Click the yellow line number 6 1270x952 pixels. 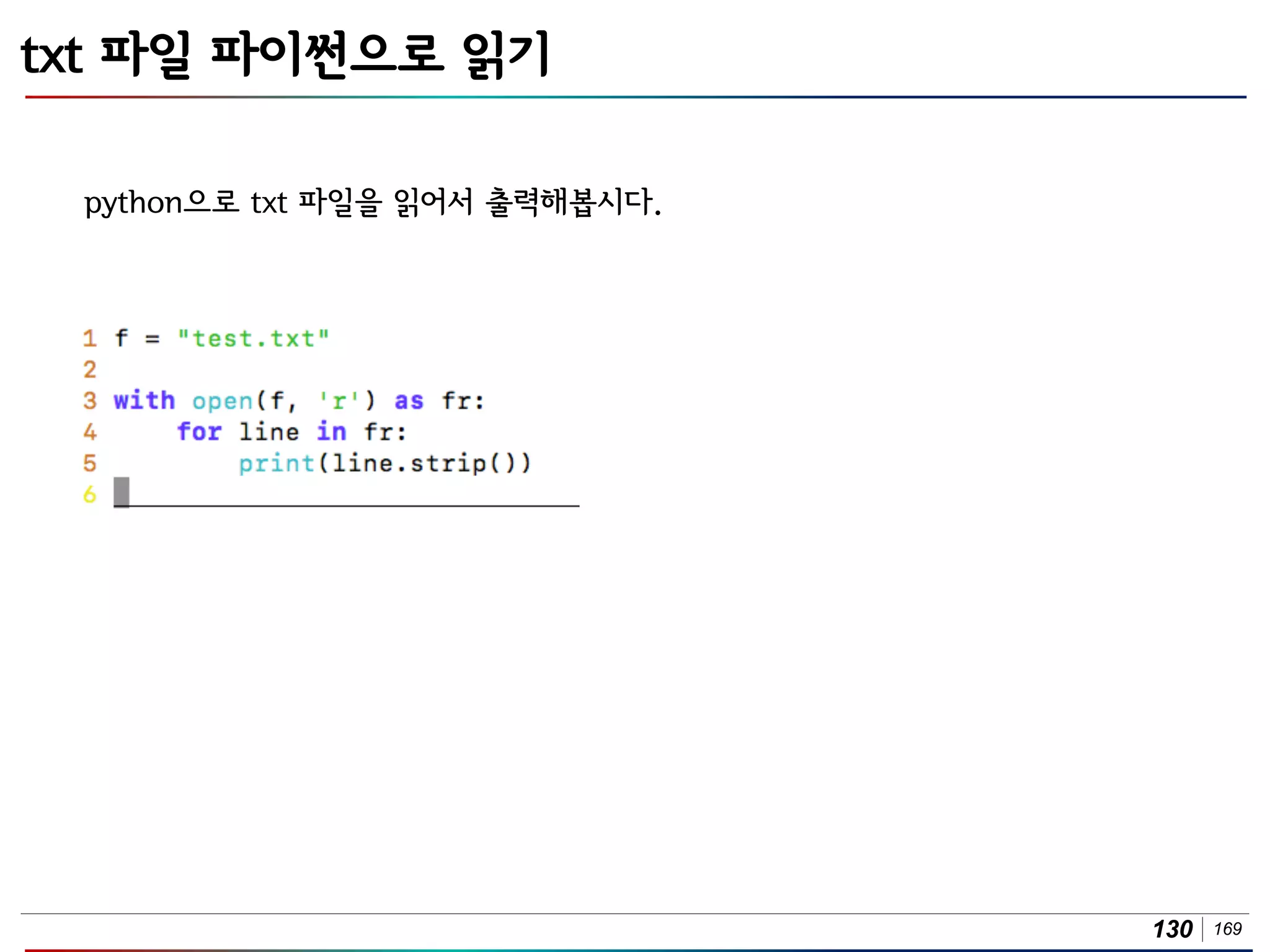(90, 495)
